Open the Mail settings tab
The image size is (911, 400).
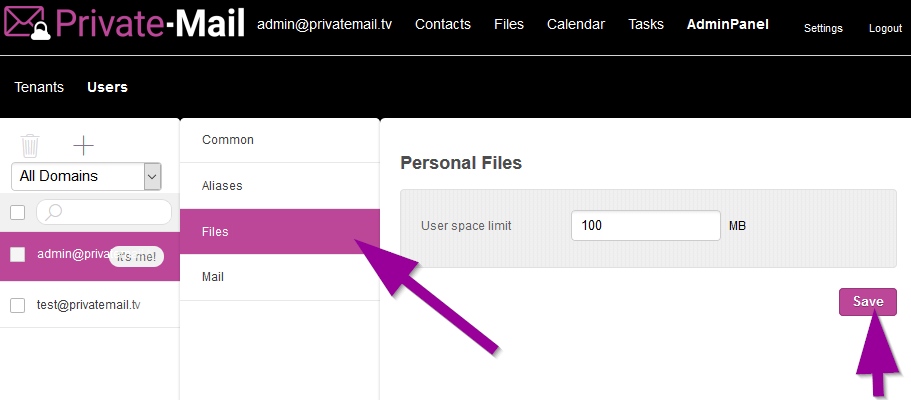point(213,277)
